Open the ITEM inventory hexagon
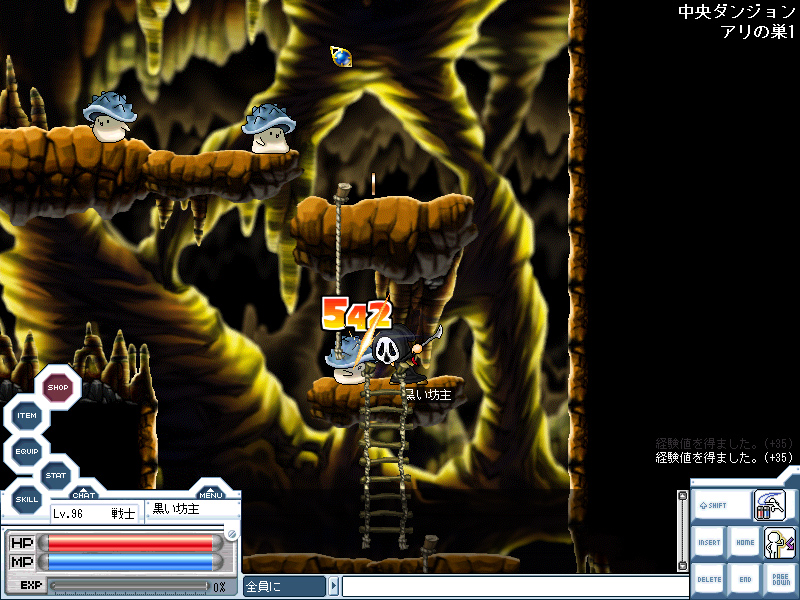Viewport: 800px width, 600px height. click(x=27, y=416)
